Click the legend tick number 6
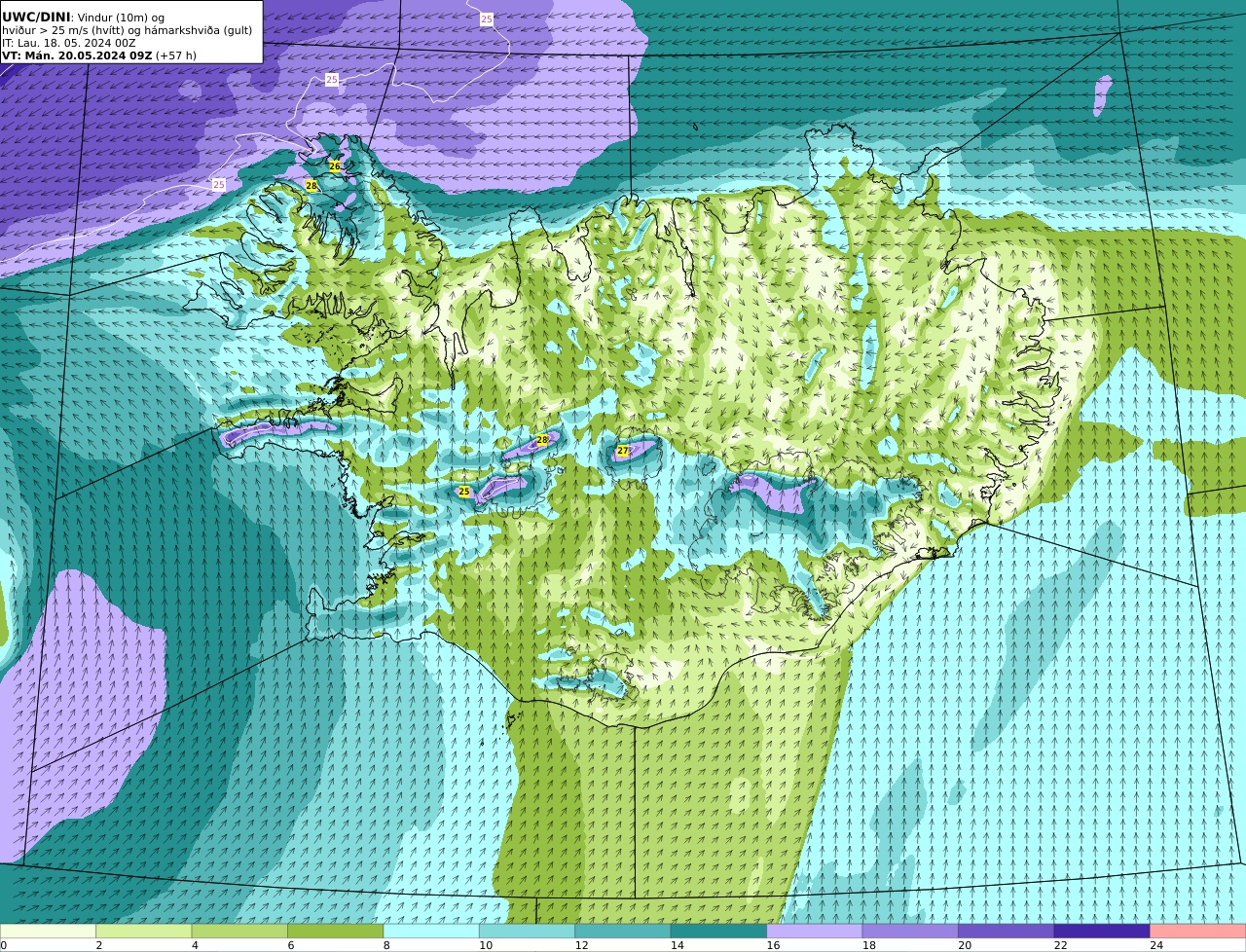1246x952 pixels. tap(291, 945)
